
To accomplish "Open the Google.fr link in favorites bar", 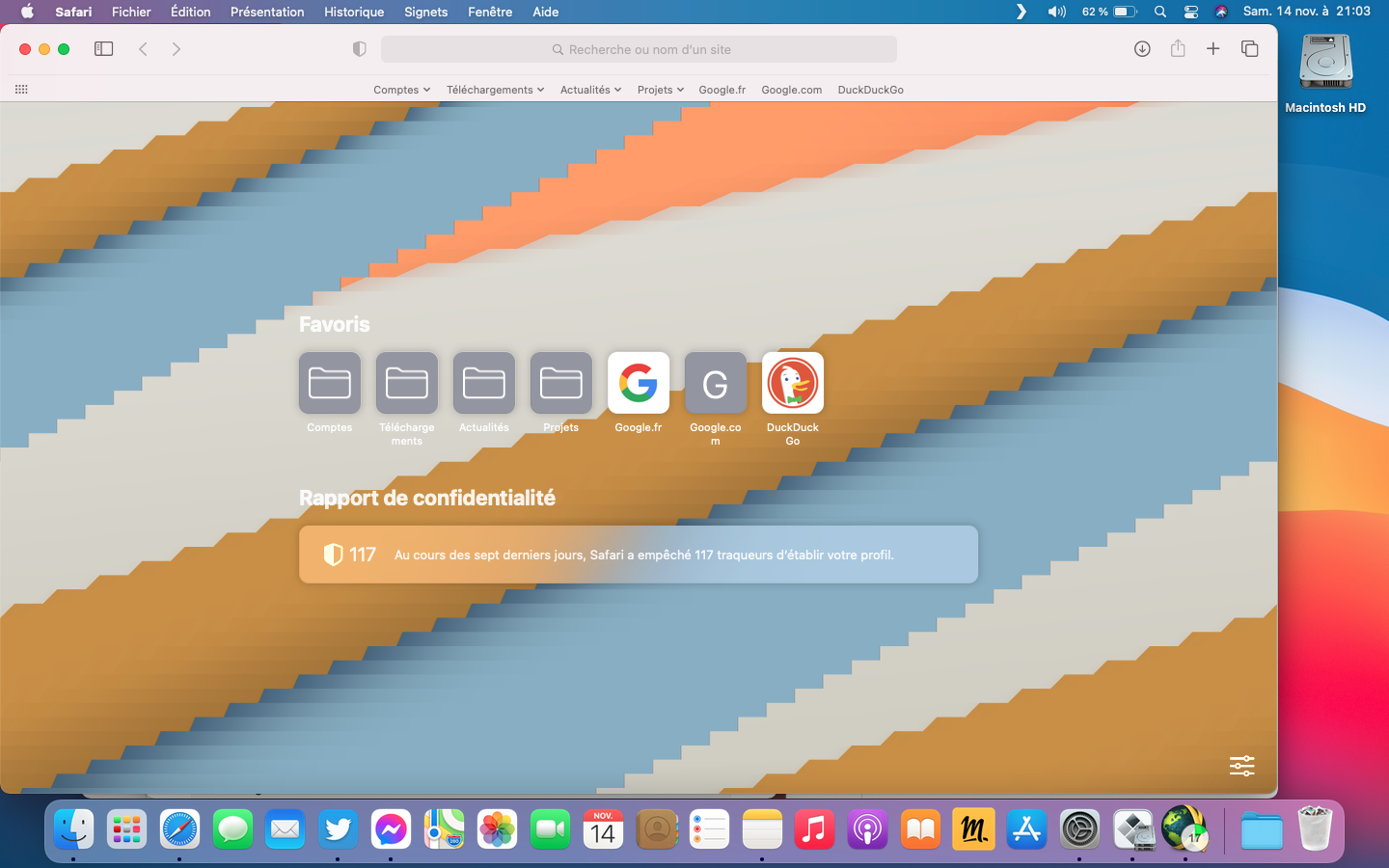I will tap(722, 90).
